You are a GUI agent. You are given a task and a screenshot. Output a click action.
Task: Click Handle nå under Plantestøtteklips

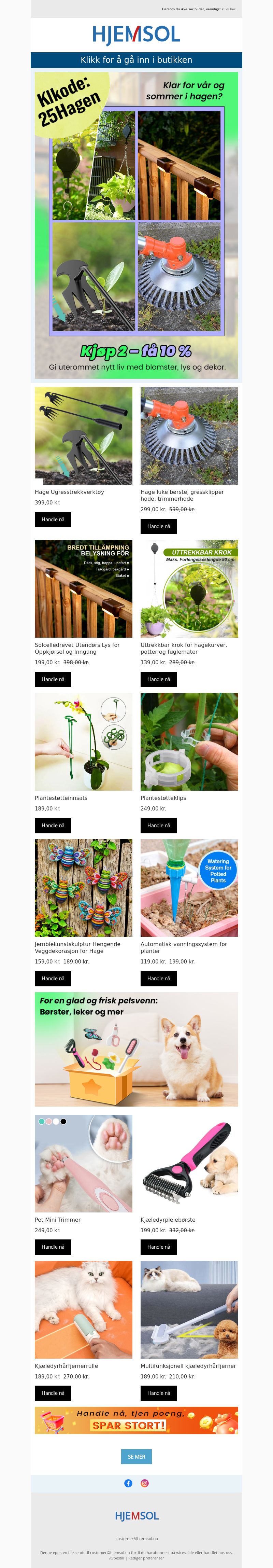pyautogui.click(x=159, y=825)
